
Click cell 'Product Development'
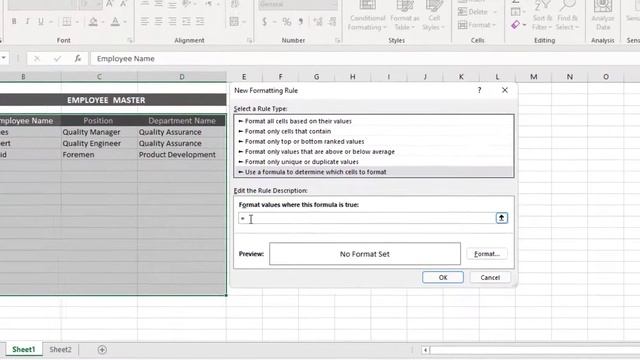(x=182, y=155)
